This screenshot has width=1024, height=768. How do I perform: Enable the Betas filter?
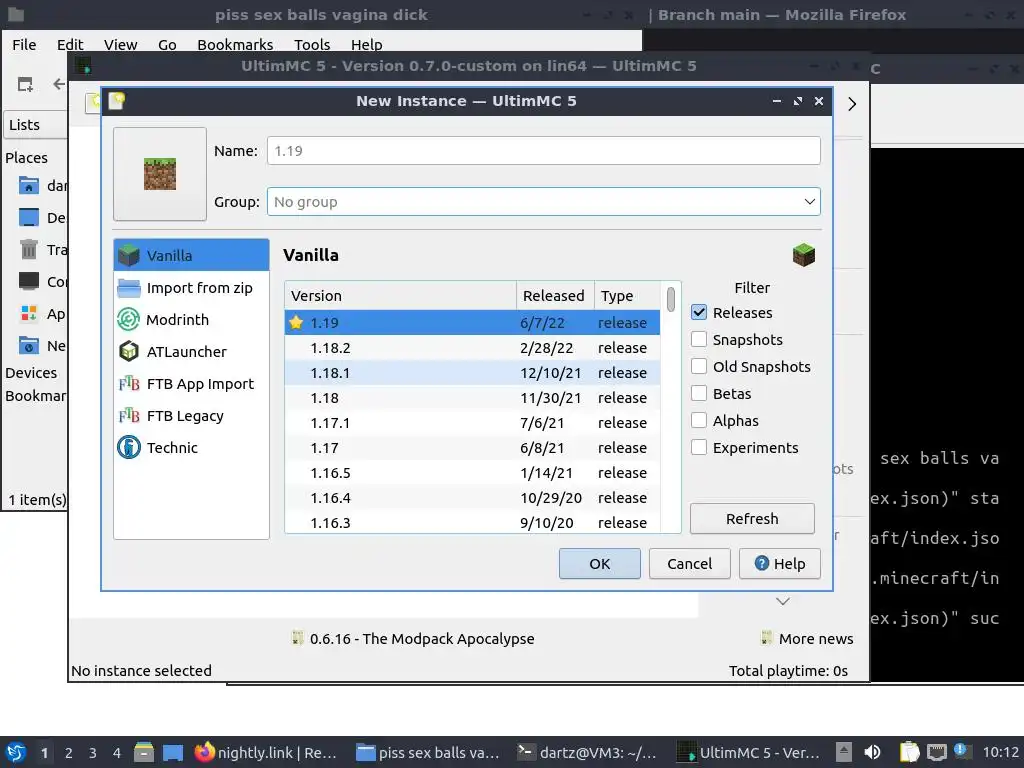[x=699, y=393]
